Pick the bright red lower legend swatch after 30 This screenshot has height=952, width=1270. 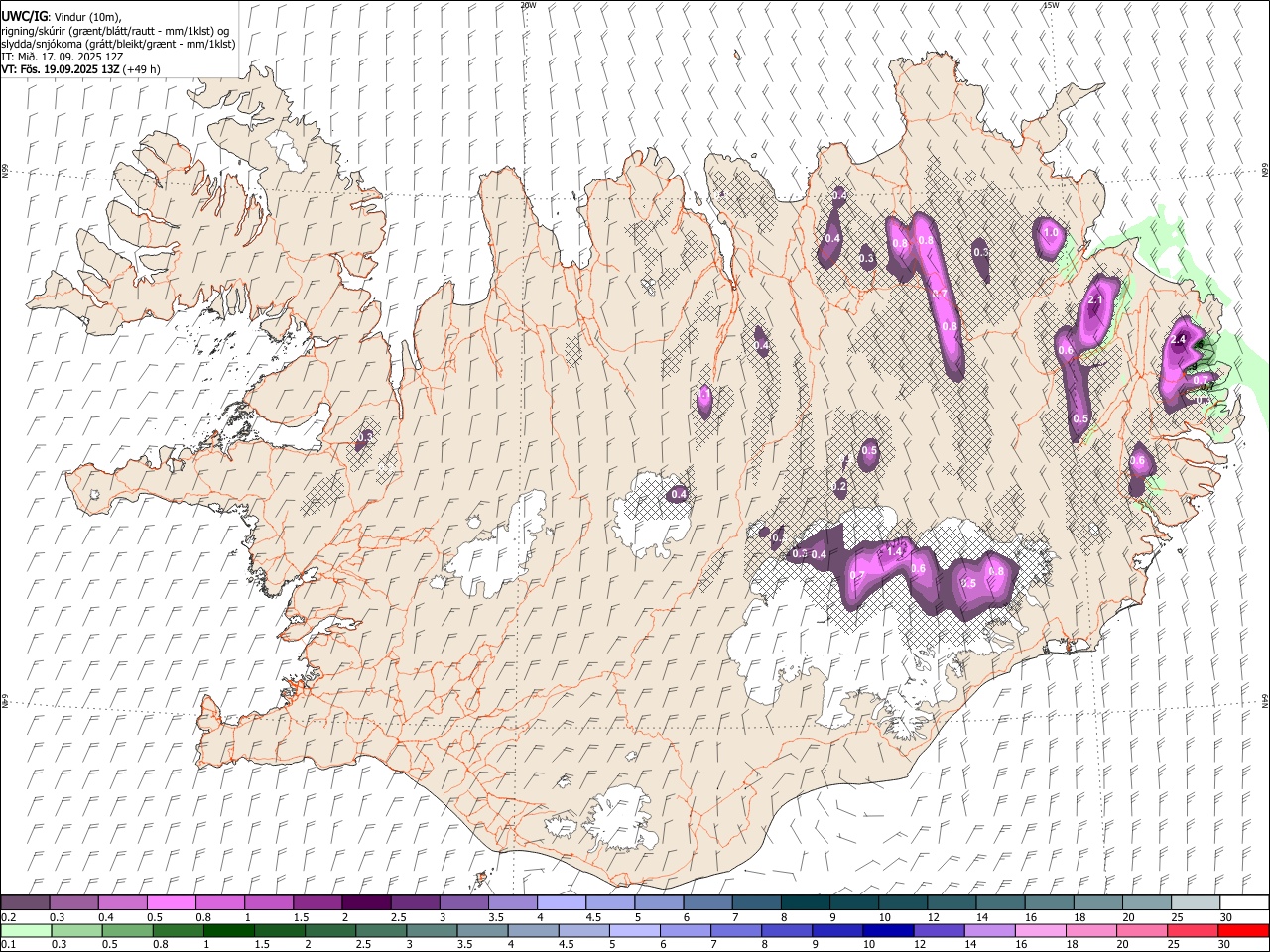click(x=1245, y=930)
